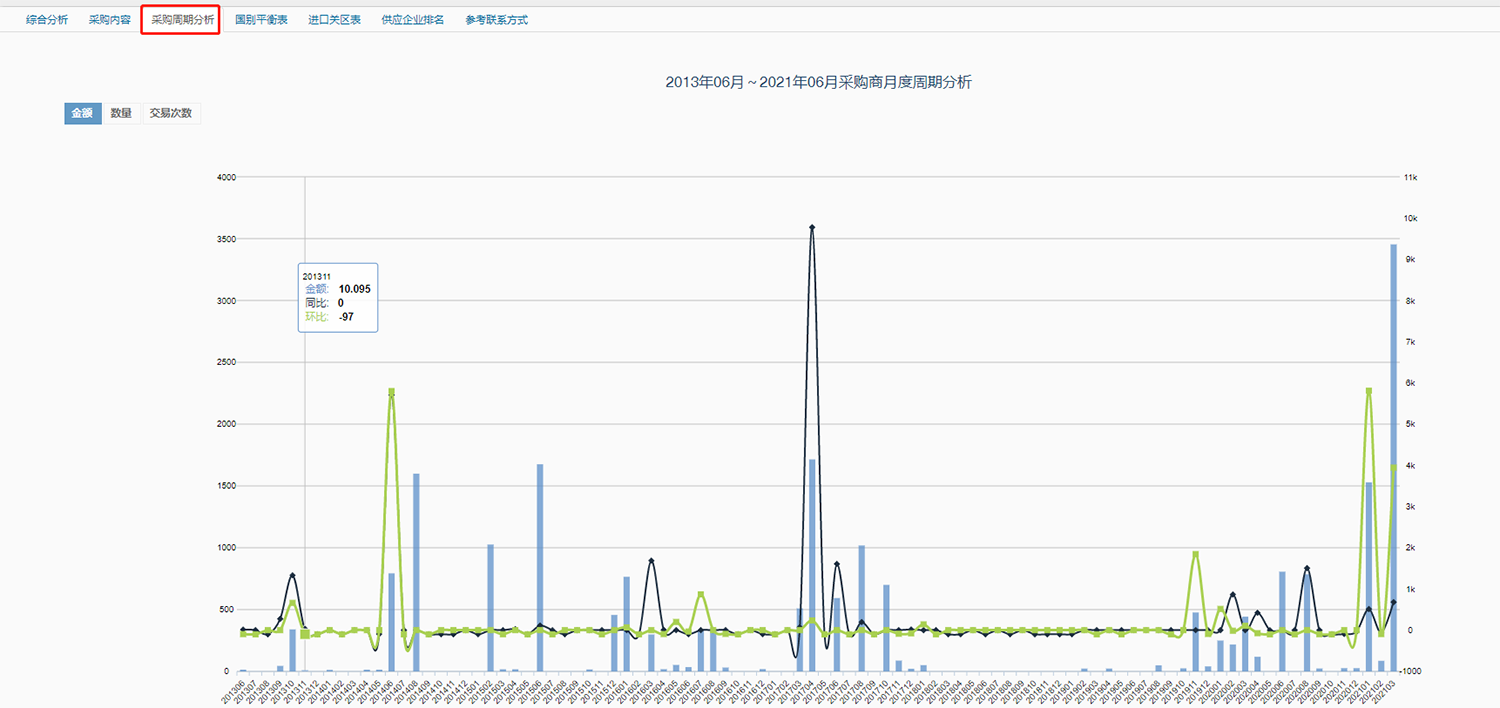Screen dimensions: 1500x708
Task: Open the 参考联系方式 tab
Action: pyautogui.click(x=496, y=20)
